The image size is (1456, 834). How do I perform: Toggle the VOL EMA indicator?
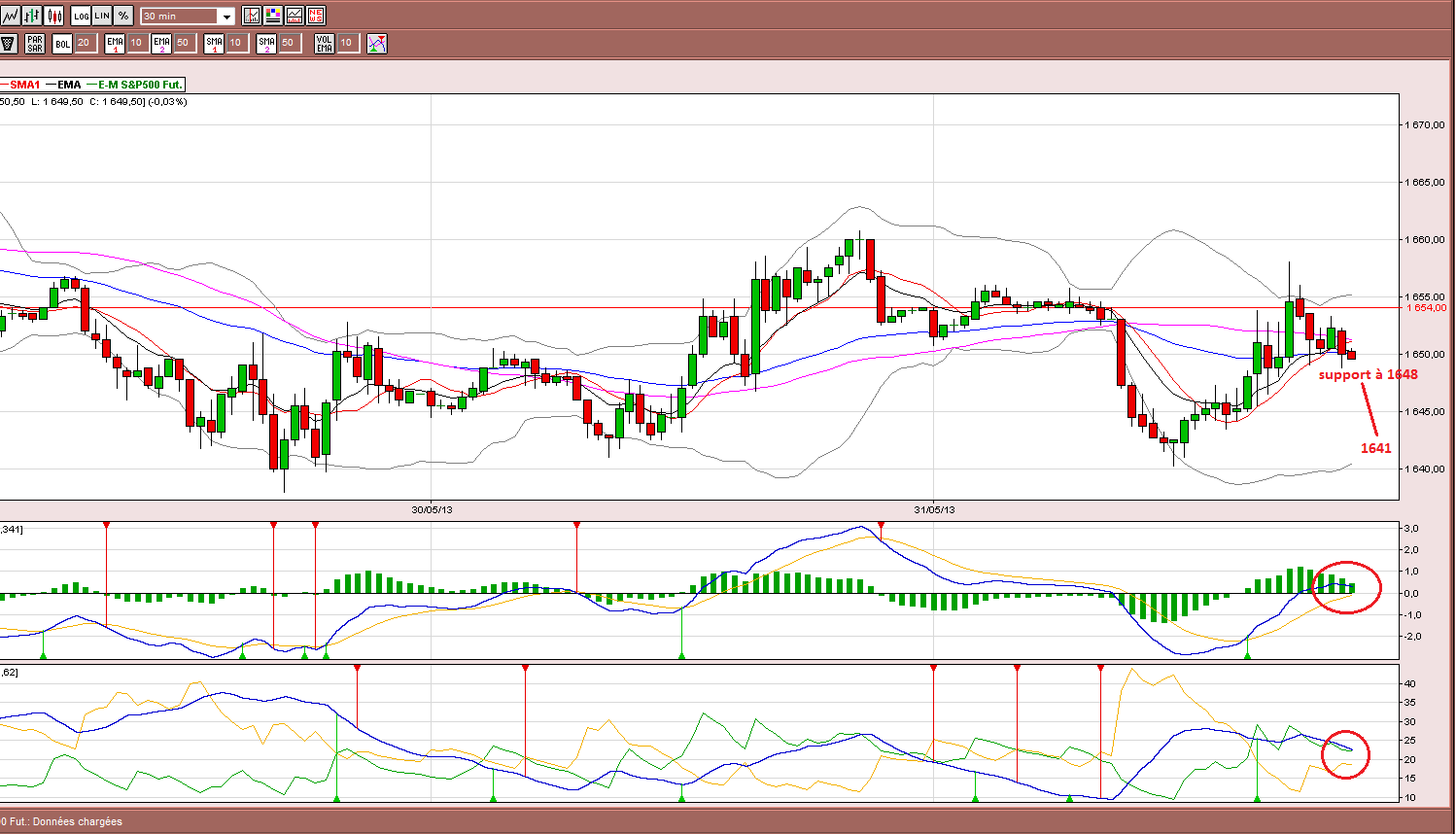click(325, 43)
